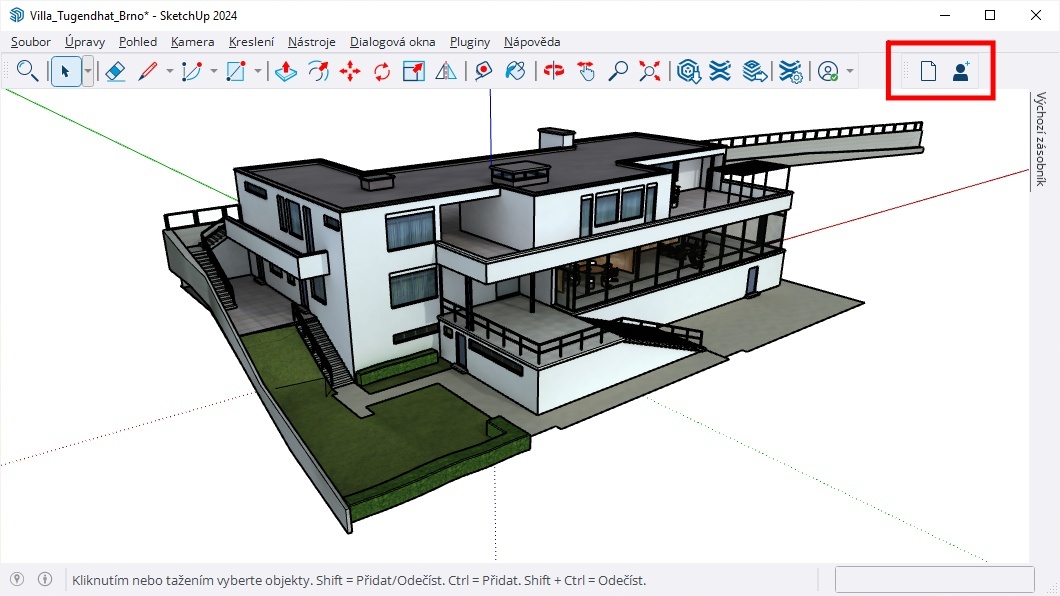This screenshot has width=1060, height=596.
Task: Open the Pluginy menu
Action: pos(470,42)
